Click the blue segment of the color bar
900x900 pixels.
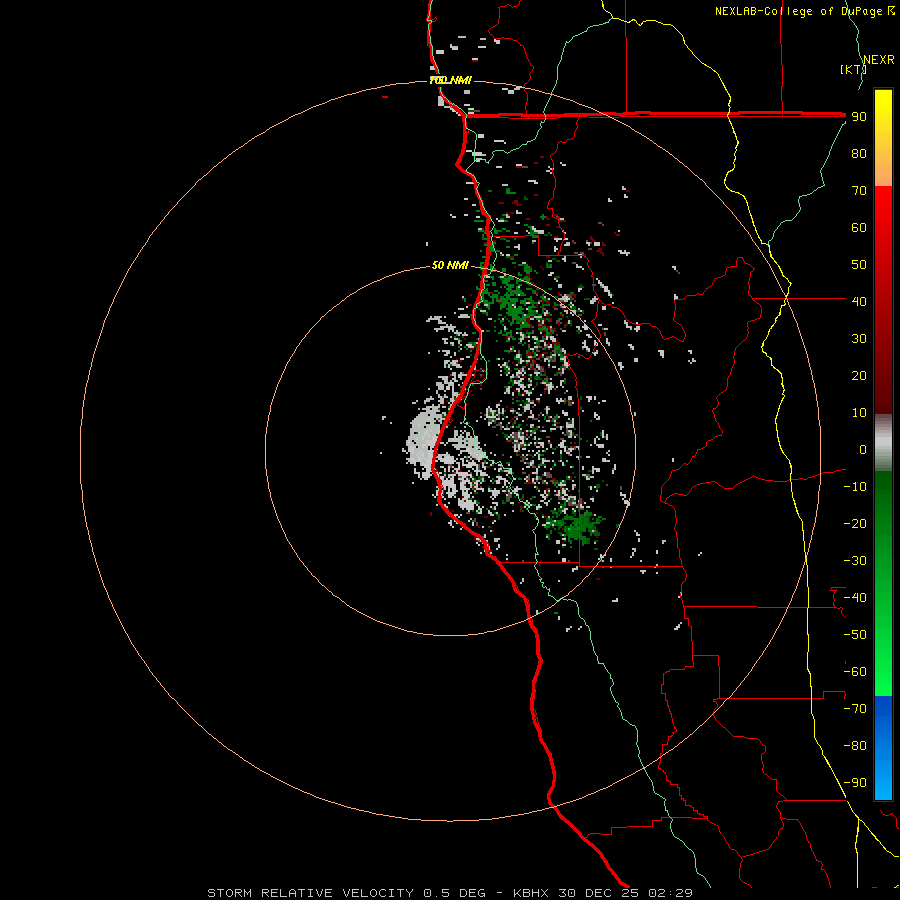[883, 747]
